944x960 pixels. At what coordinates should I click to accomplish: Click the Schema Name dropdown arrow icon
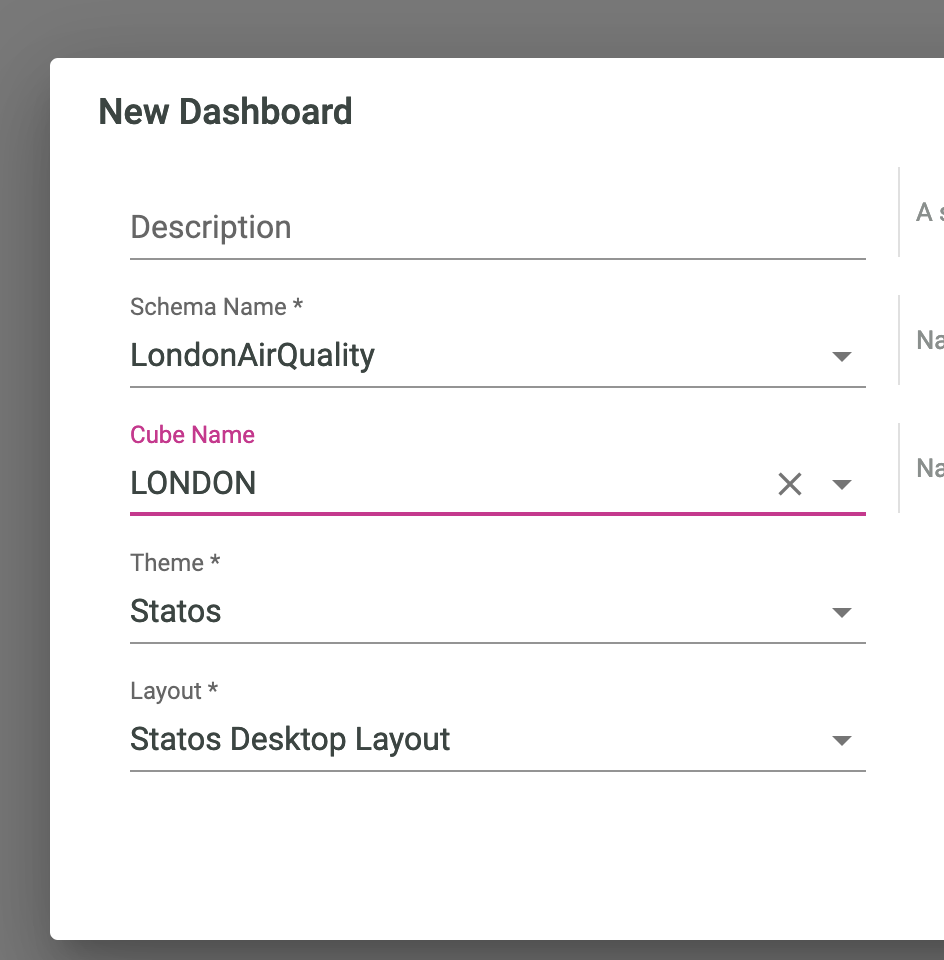tap(843, 356)
